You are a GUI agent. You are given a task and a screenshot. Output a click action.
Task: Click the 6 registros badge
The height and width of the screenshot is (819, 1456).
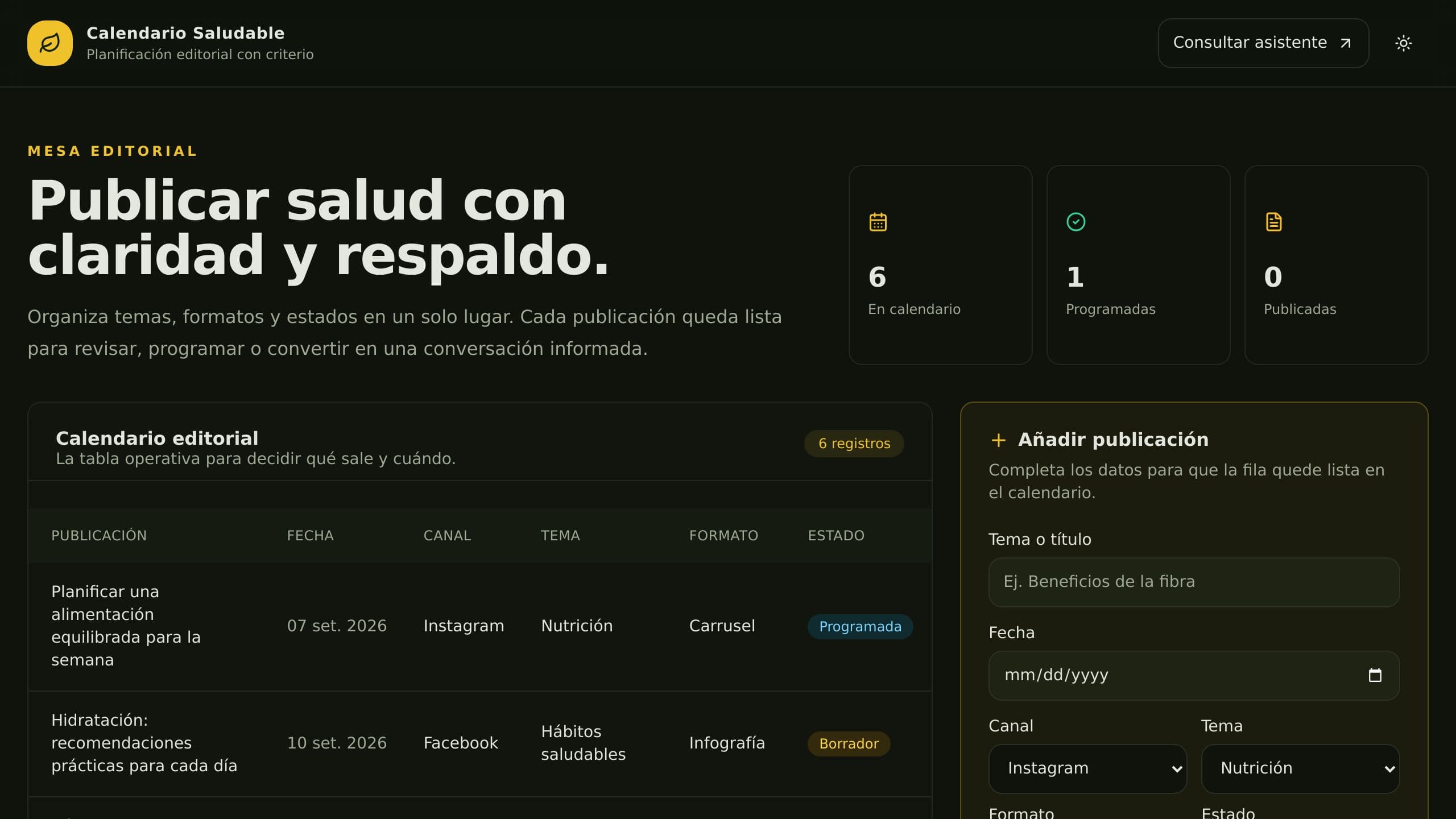coord(854,444)
